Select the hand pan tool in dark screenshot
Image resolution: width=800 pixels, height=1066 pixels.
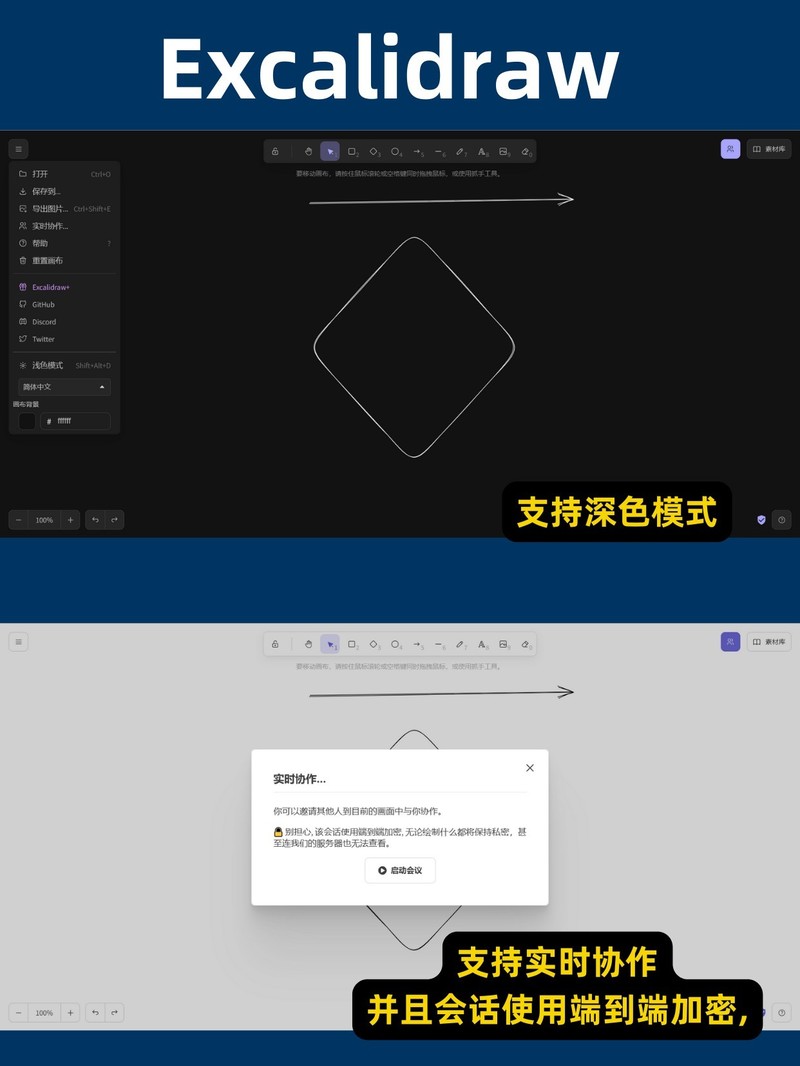(309, 151)
